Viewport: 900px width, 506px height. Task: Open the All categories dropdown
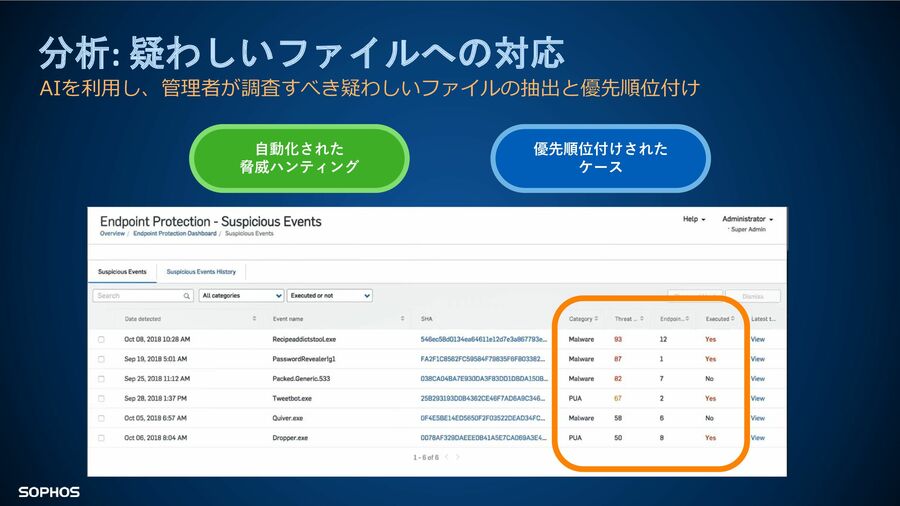[x=241, y=296]
